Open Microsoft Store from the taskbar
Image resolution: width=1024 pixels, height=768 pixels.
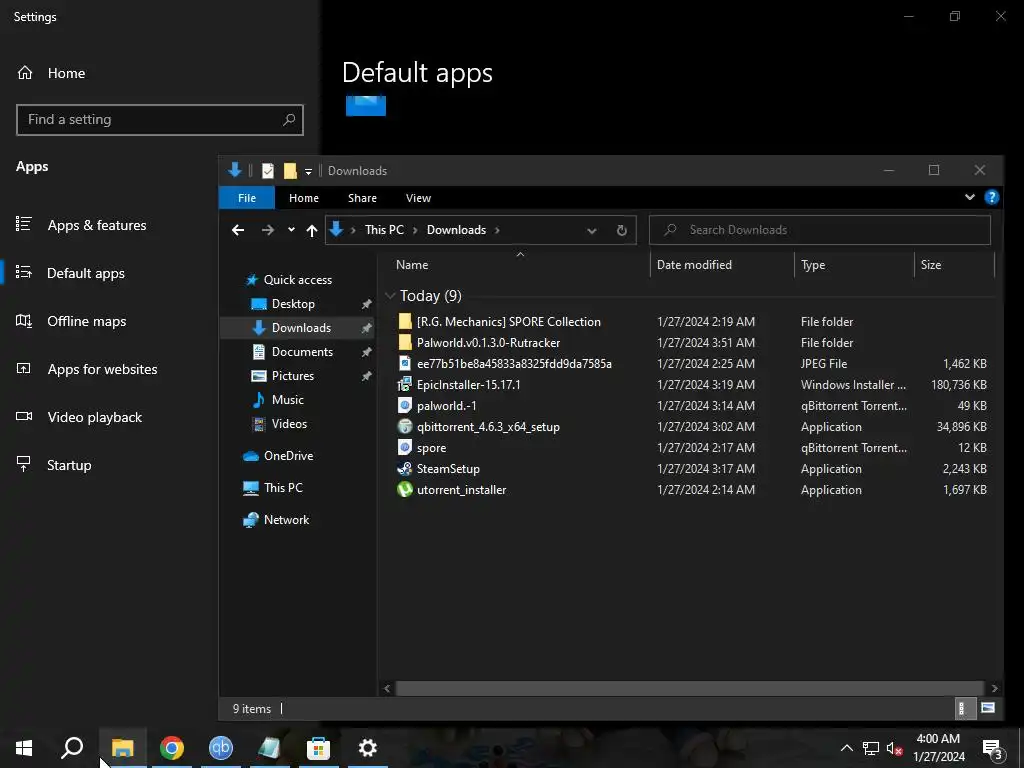(x=319, y=748)
